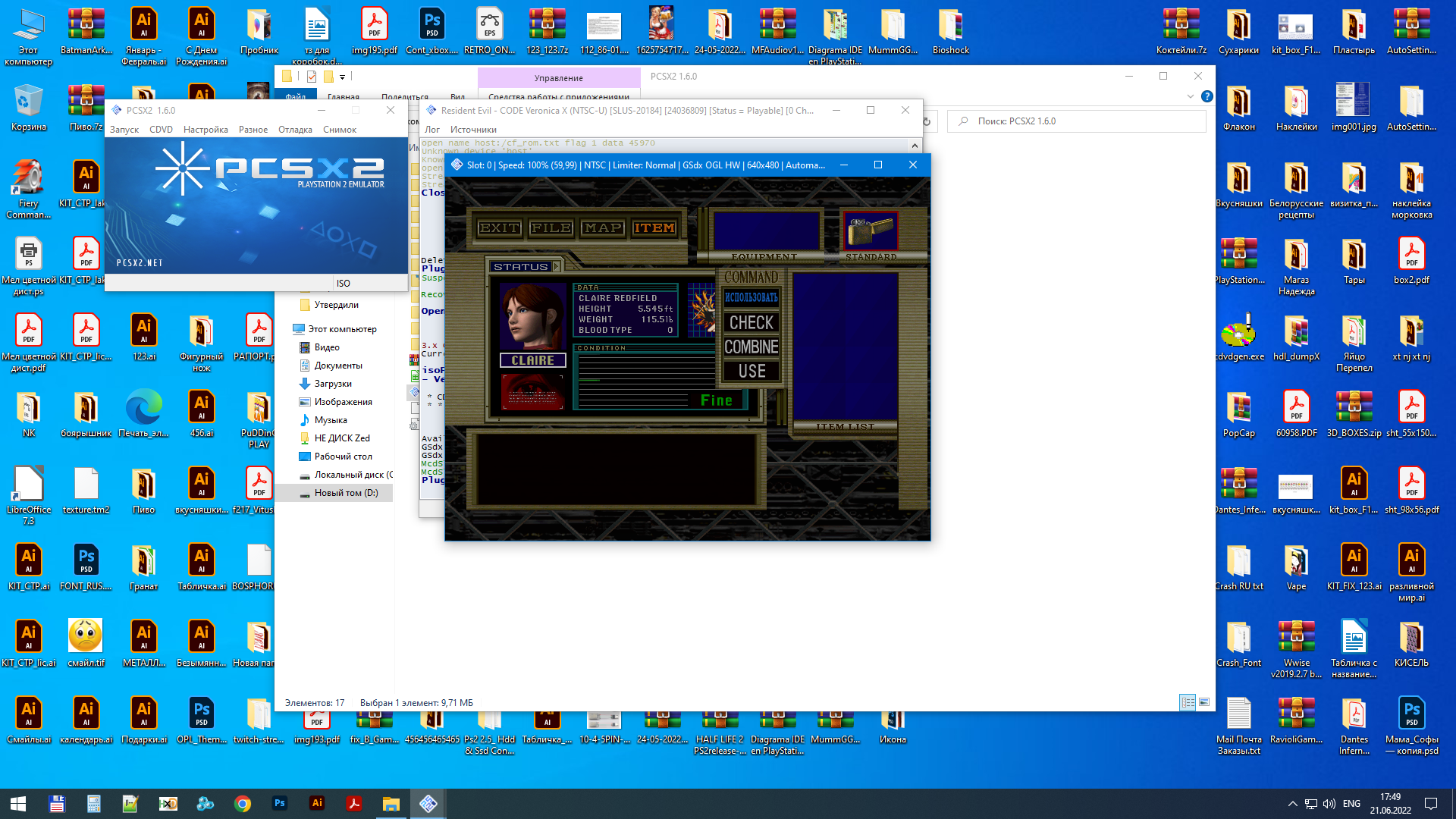The image size is (1456, 819).
Task: Choose the COMBINE command
Action: click(751, 347)
